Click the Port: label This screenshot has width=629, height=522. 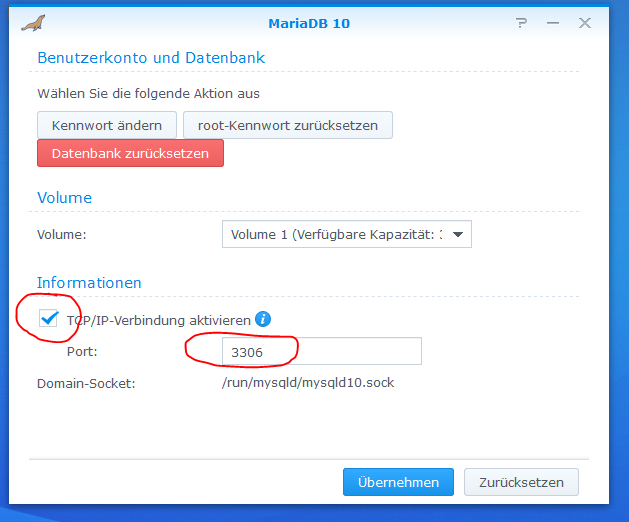point(82,351)
